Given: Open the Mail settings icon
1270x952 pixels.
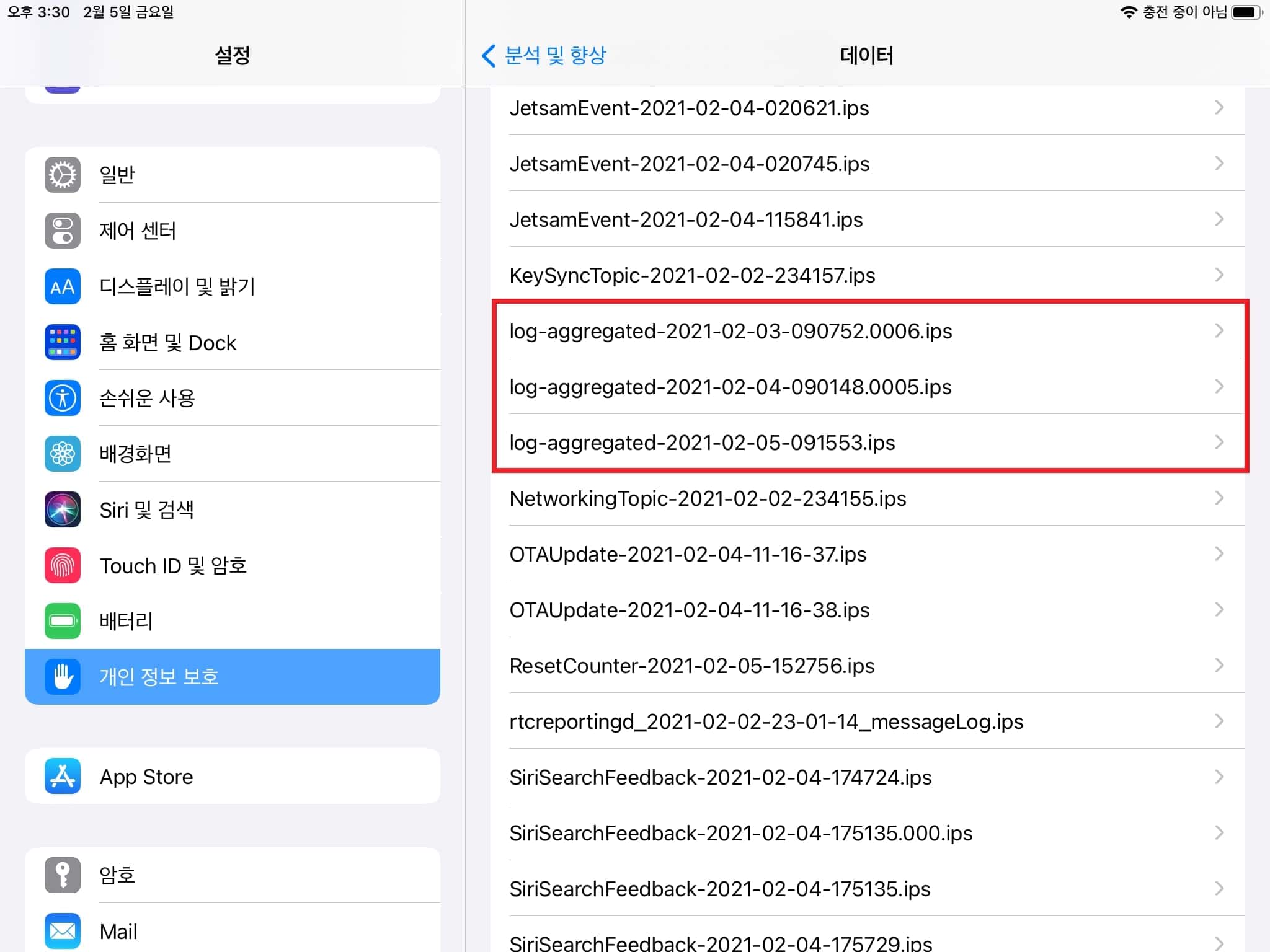Looking at the screenshot, I should [62, 931].
